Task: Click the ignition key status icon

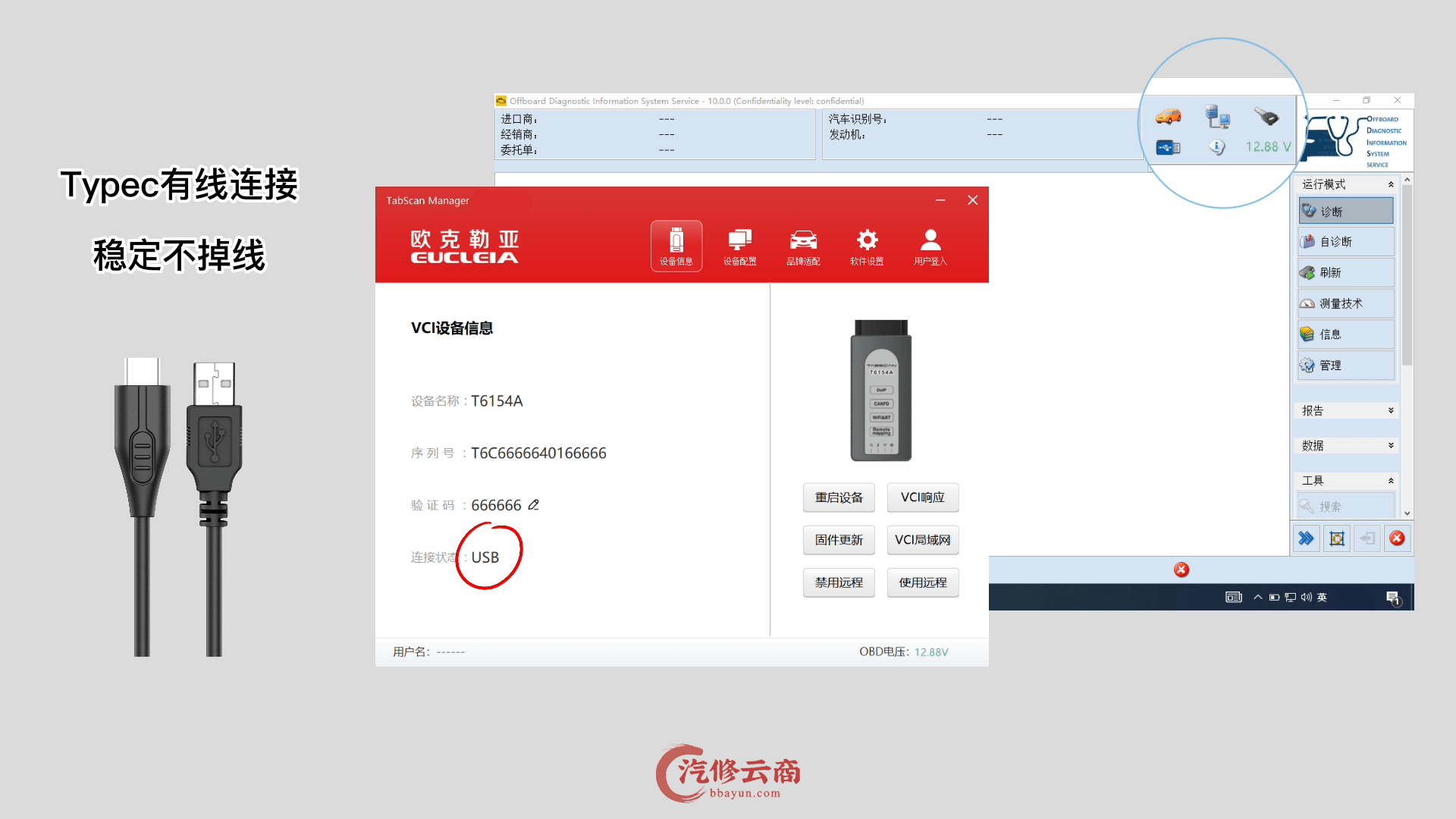Action: (1266, 117)
